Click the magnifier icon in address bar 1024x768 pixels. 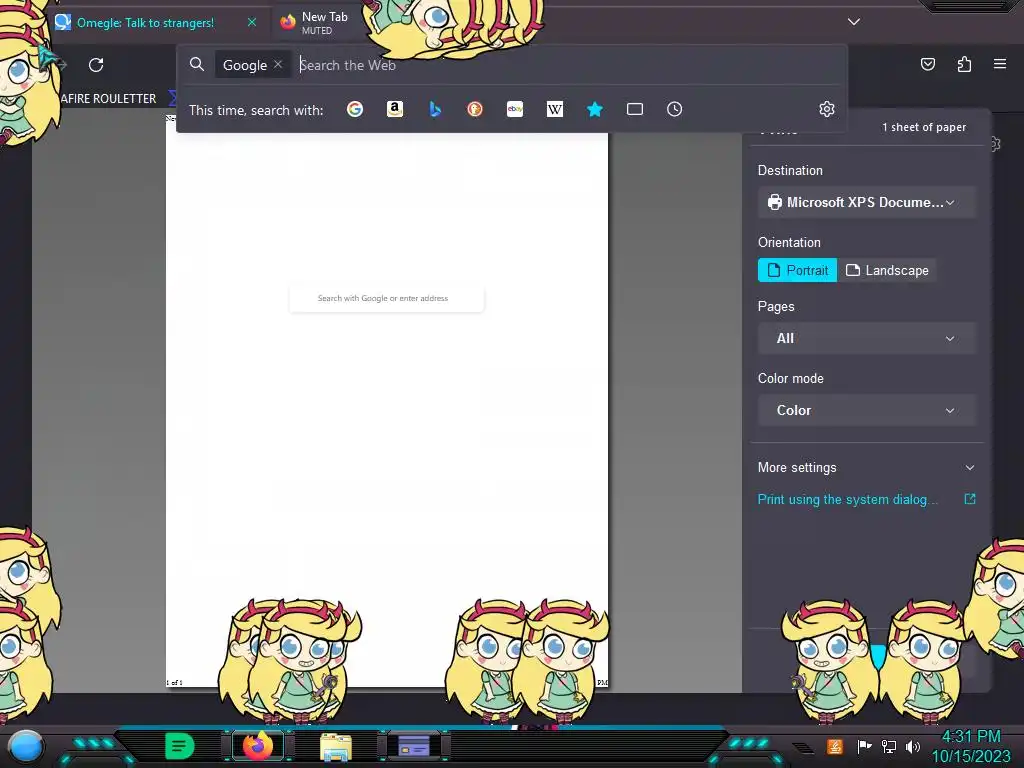tap(197, 64)
